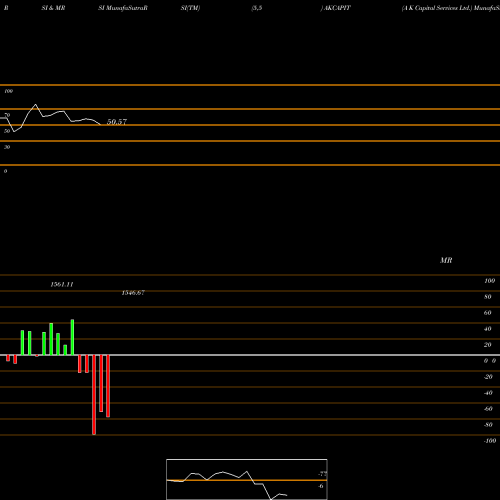Screen dimensions: 500x500
Task: Click the tallest red histogram bar
Action: pyautogui.click(x=94, y=395)
